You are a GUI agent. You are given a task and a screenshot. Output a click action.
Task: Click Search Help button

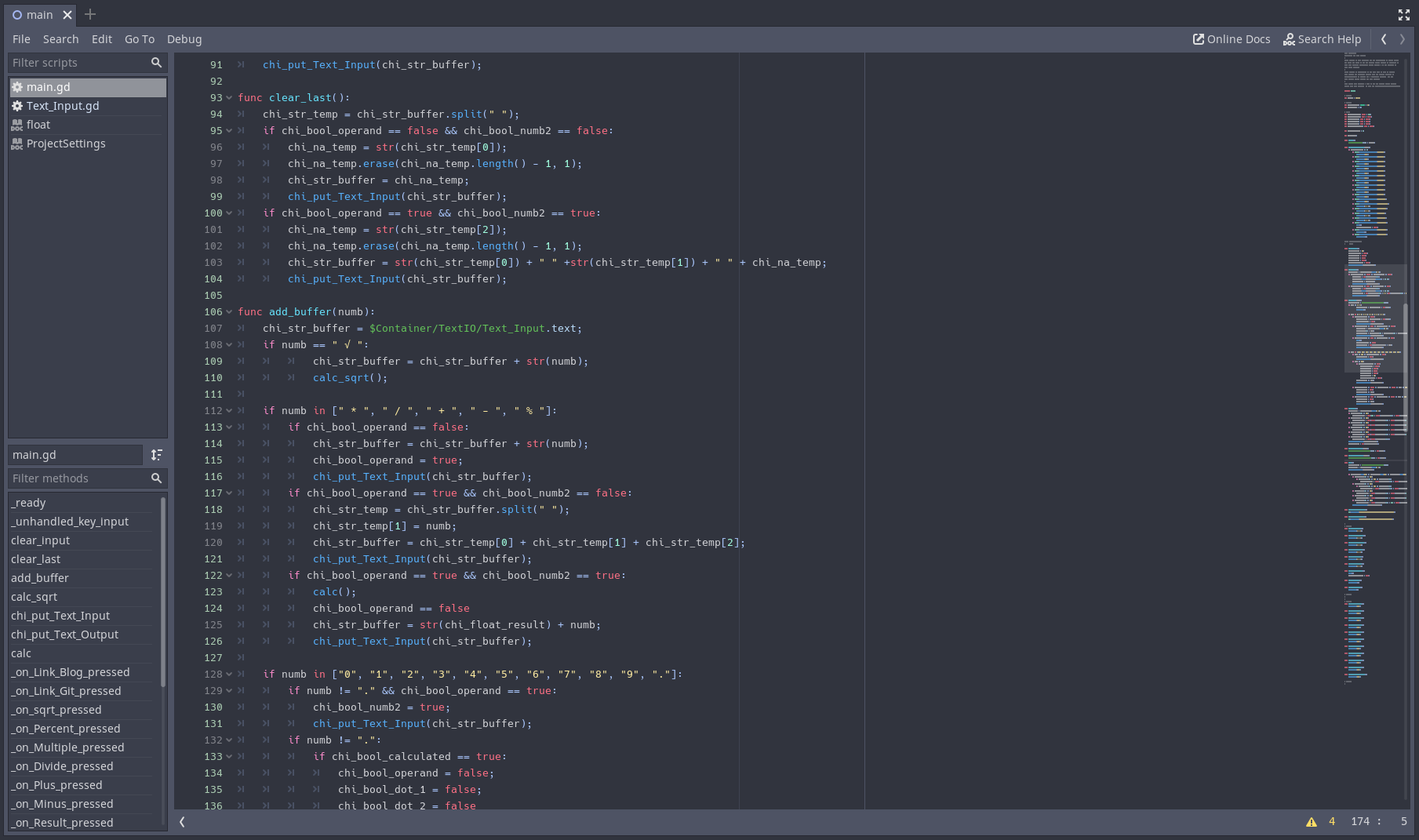click(x=1322, y=39)
